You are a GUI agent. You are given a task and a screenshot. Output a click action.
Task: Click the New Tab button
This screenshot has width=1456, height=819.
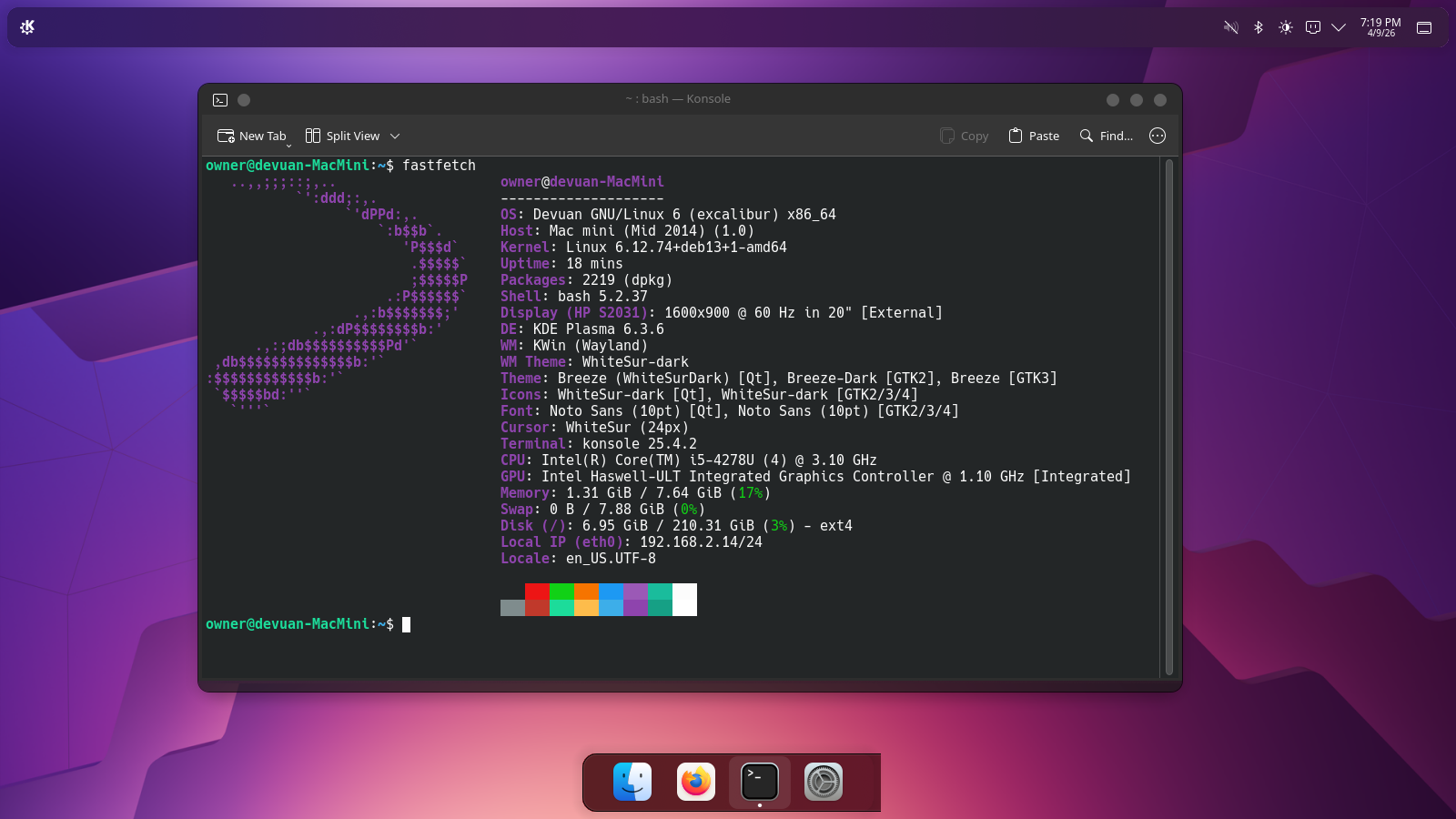coord(250,136)
